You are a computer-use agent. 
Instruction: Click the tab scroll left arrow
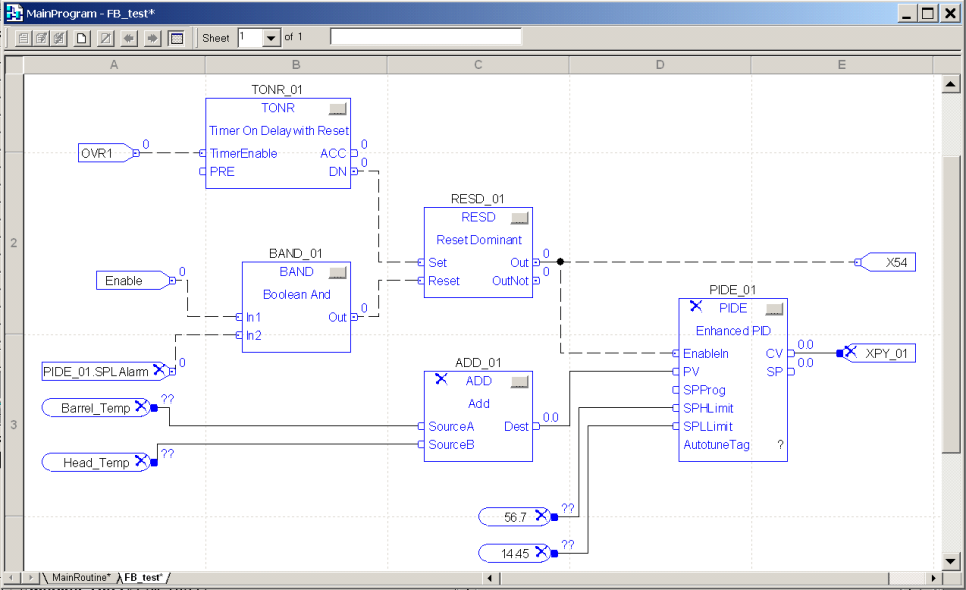(11, 578)
